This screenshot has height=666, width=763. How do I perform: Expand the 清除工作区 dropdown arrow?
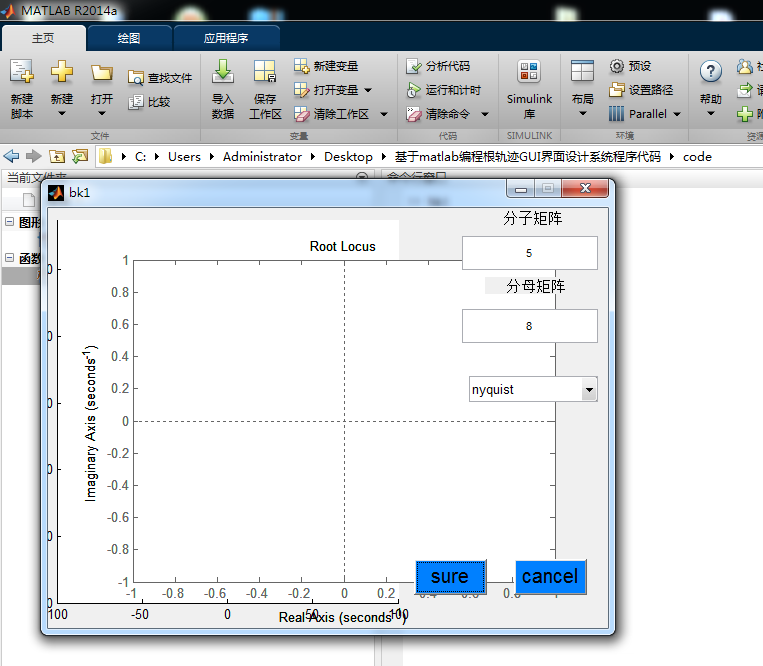point(384,114)
